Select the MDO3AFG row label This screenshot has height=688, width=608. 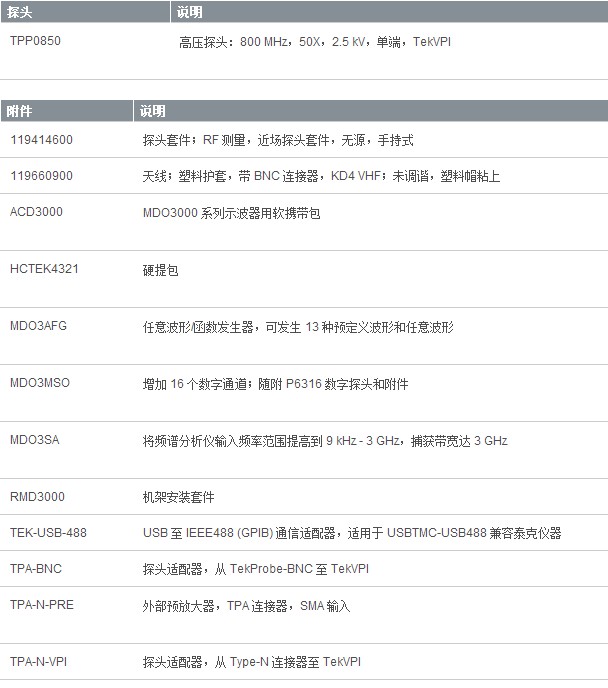click(39, 327)
